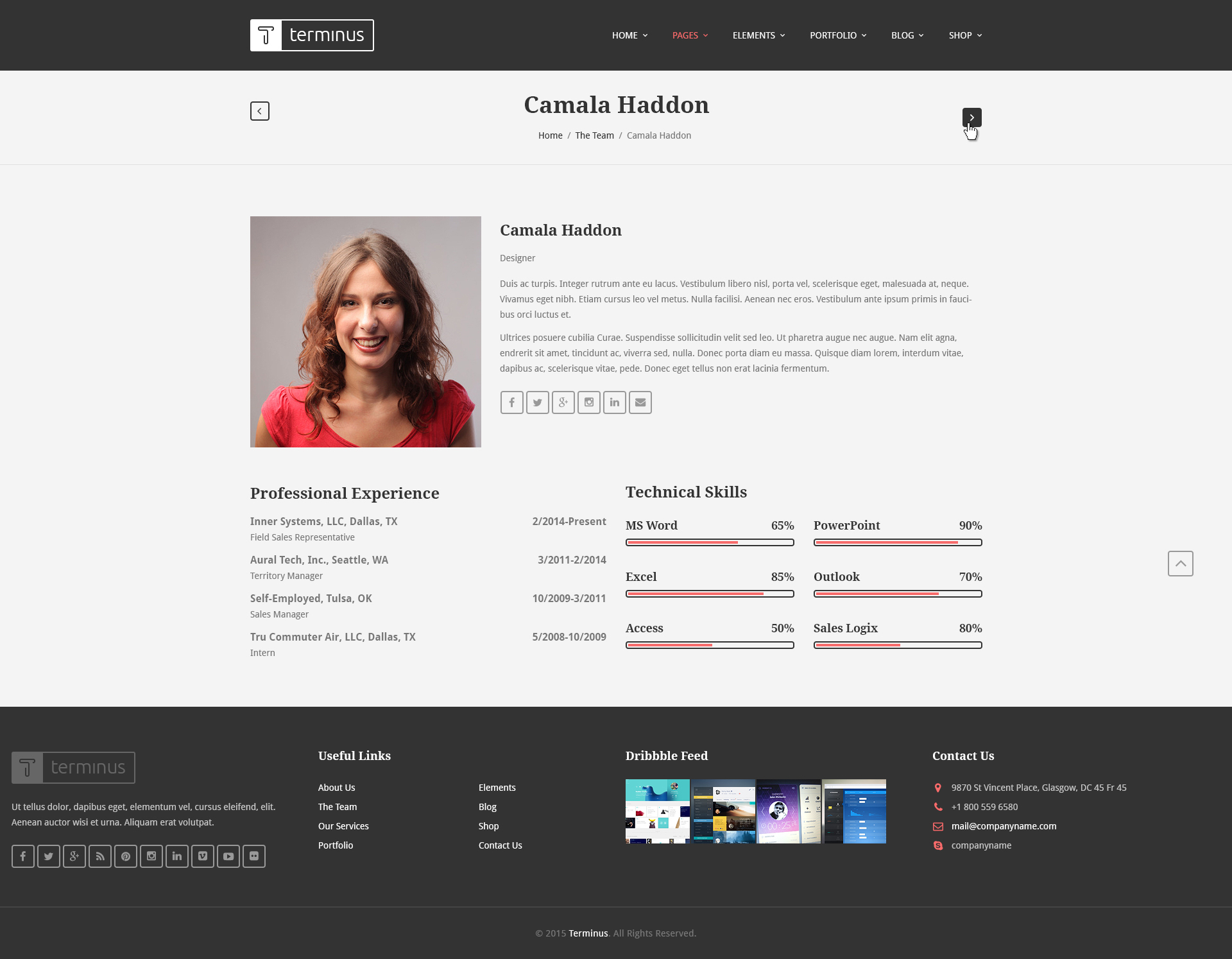Click the Skype icon next to companyname
1232x959 pixels.
(x=937, y=845)
